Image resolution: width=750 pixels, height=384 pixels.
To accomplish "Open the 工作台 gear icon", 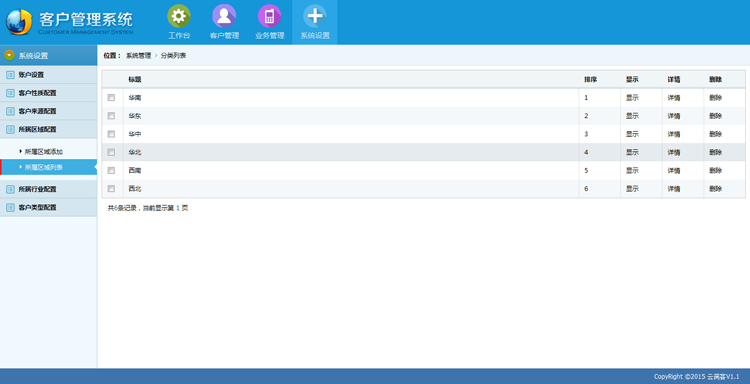I will coord(179,16).
